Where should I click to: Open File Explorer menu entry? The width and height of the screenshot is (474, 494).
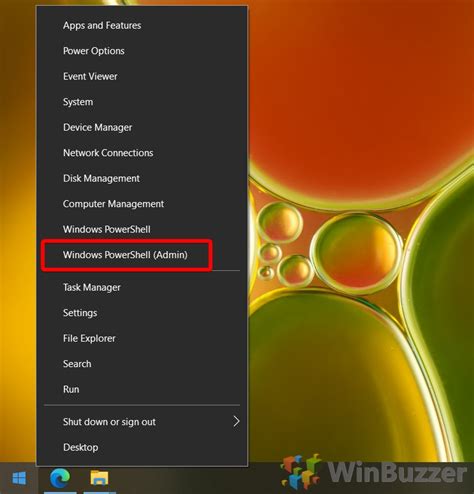tap(142, 338)
